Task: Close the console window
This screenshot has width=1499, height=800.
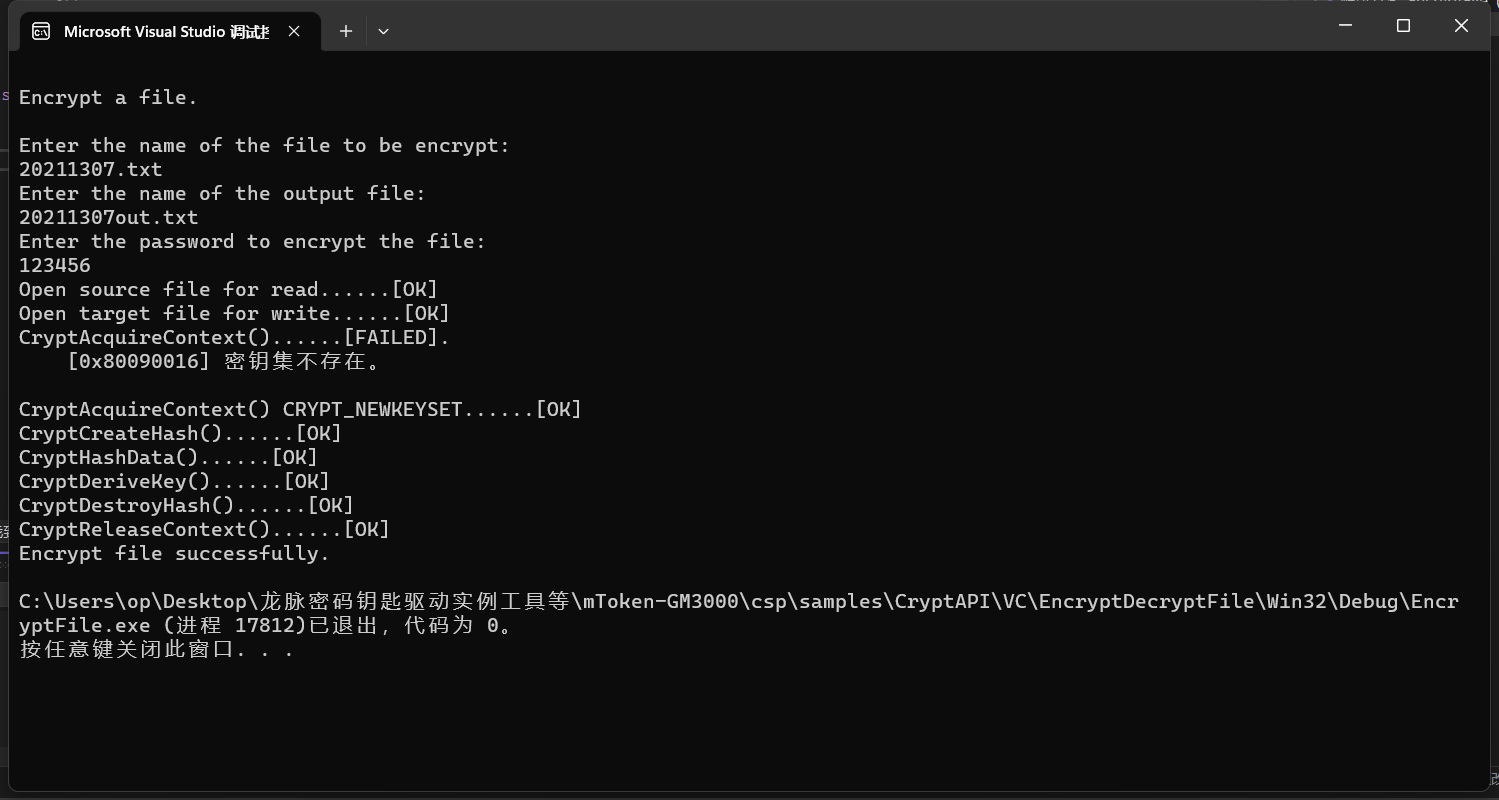Action: pyautogui.click(x=1461, y=26)
